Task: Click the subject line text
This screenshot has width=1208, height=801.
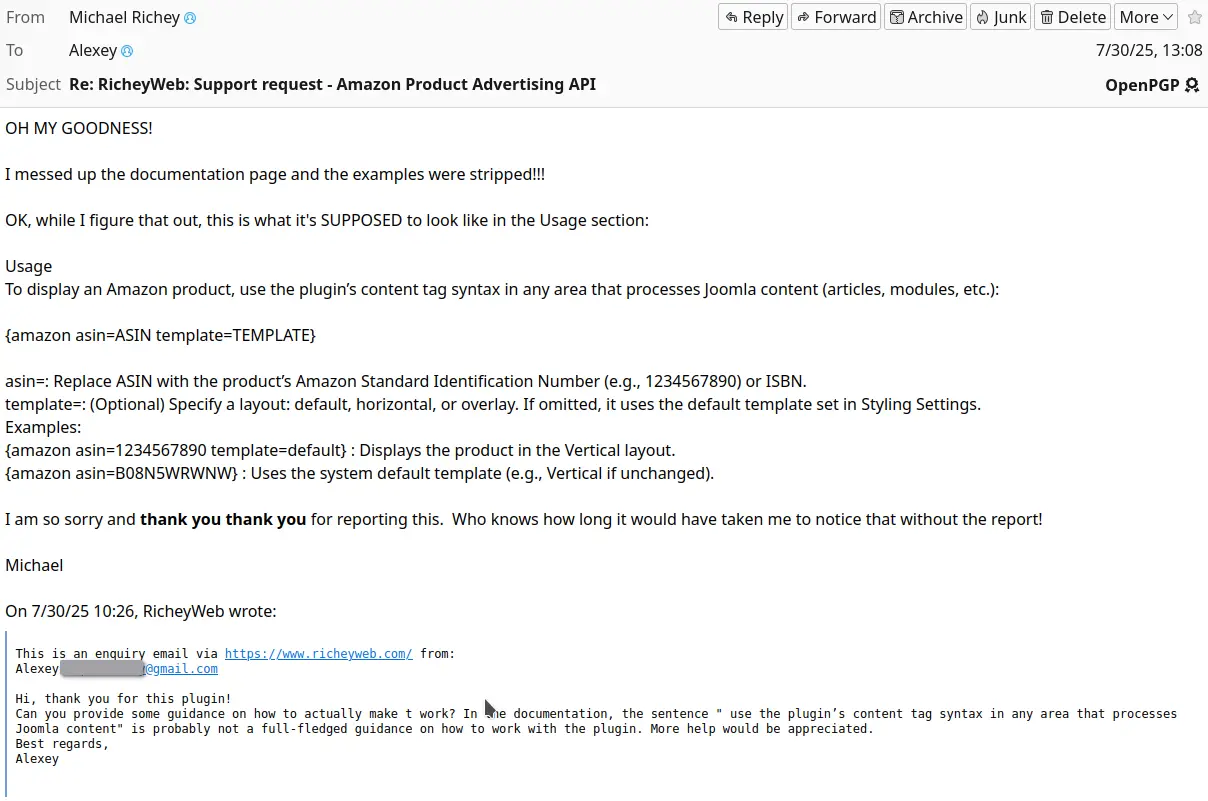Action: click(x=332, y=84)
